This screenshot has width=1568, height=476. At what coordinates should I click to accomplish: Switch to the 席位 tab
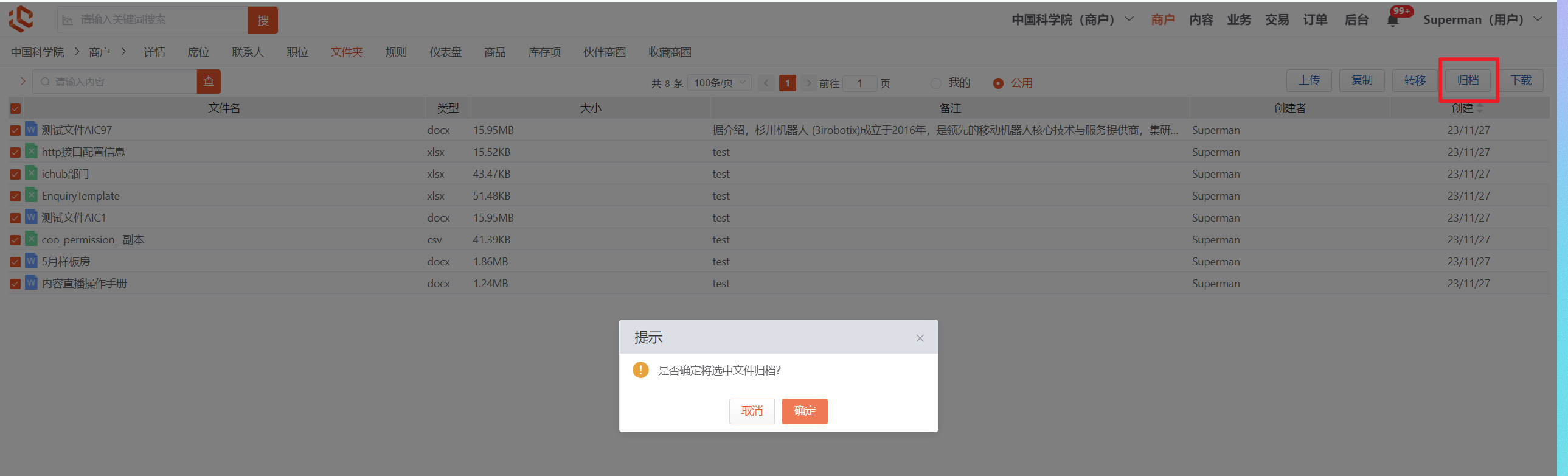tap(198, 52)
